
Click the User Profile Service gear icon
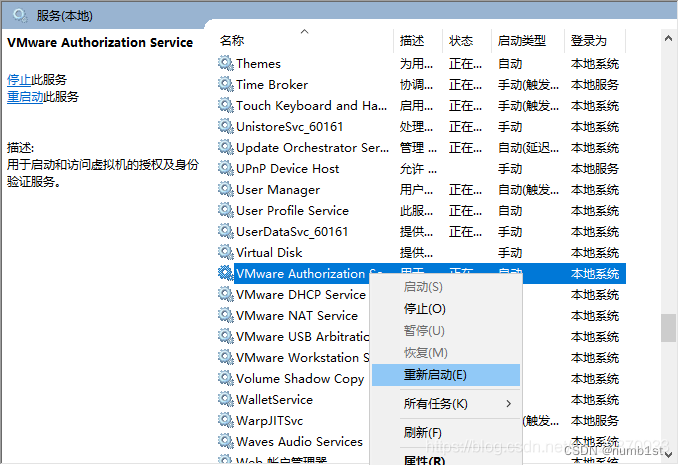226,210
